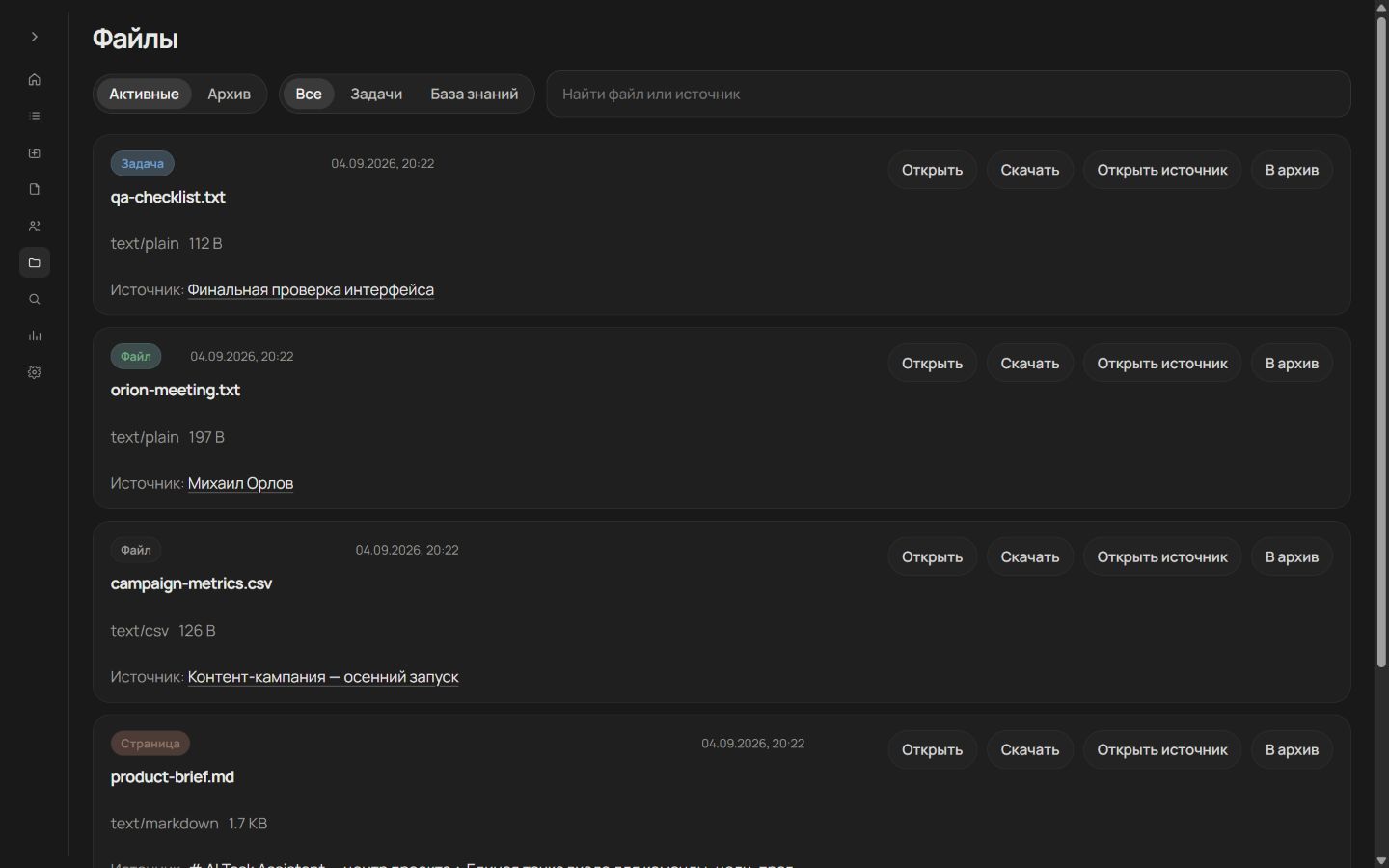Expand the sidebar with the chevron arrow
This screenshot has width=1389, height=868.
[x=35, y=37]
